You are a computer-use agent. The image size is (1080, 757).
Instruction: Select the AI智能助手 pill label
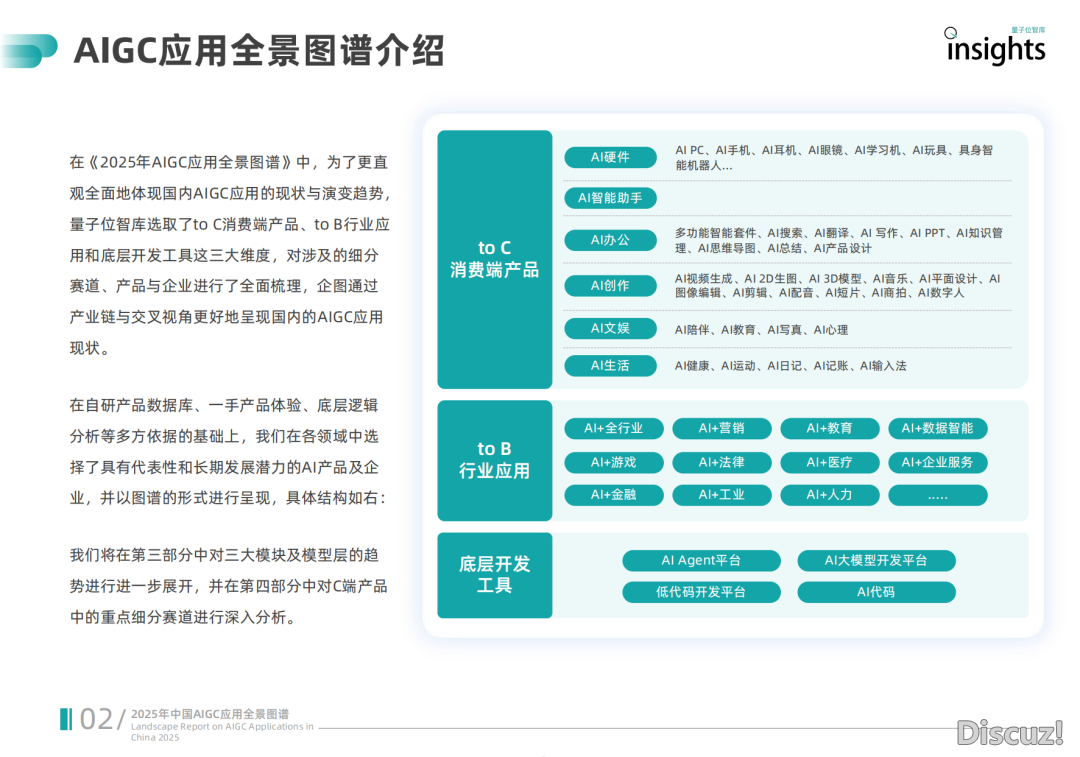[610, 198]
